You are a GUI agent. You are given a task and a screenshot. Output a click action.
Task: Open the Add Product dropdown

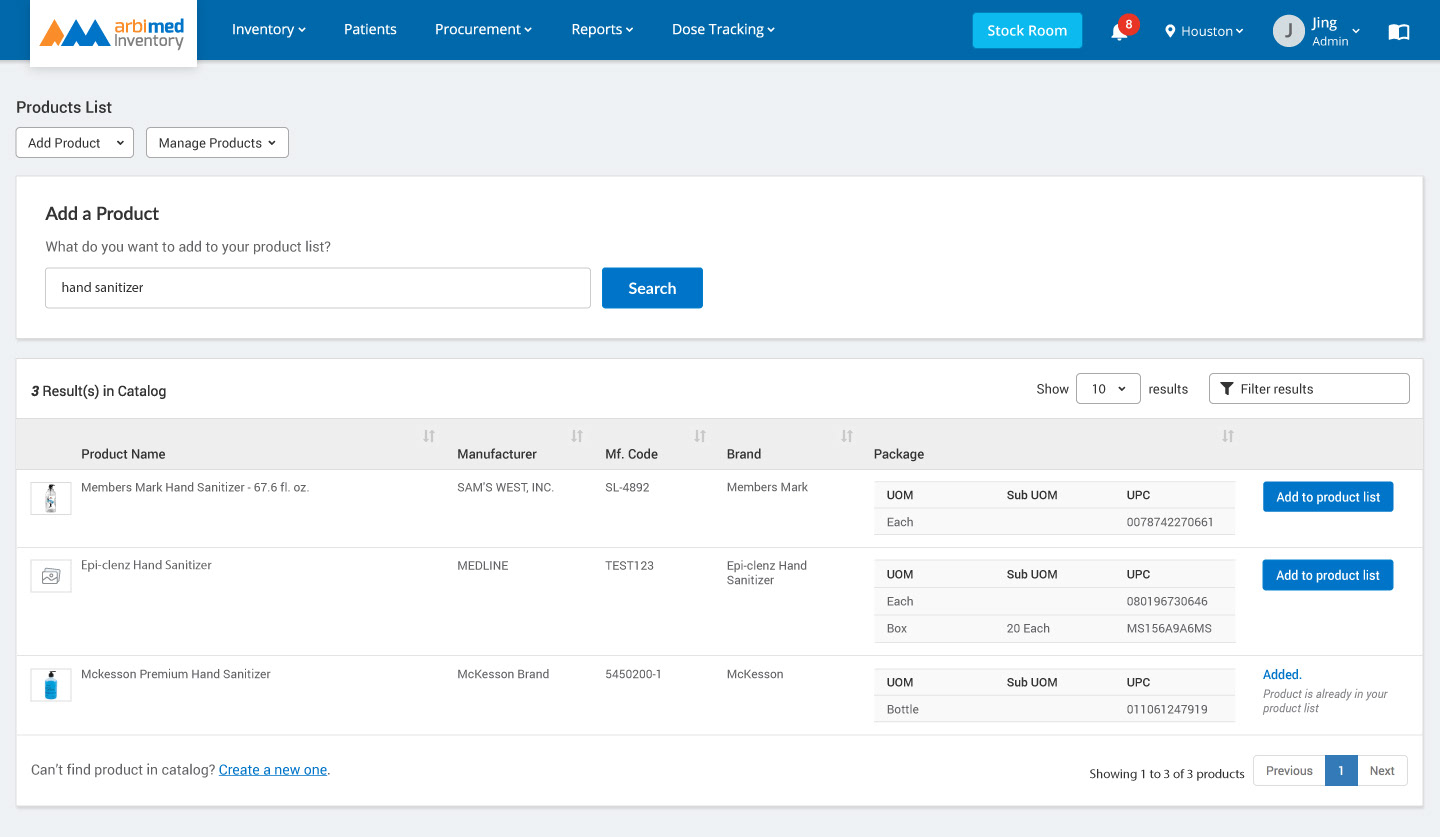[x=75, y=143]
